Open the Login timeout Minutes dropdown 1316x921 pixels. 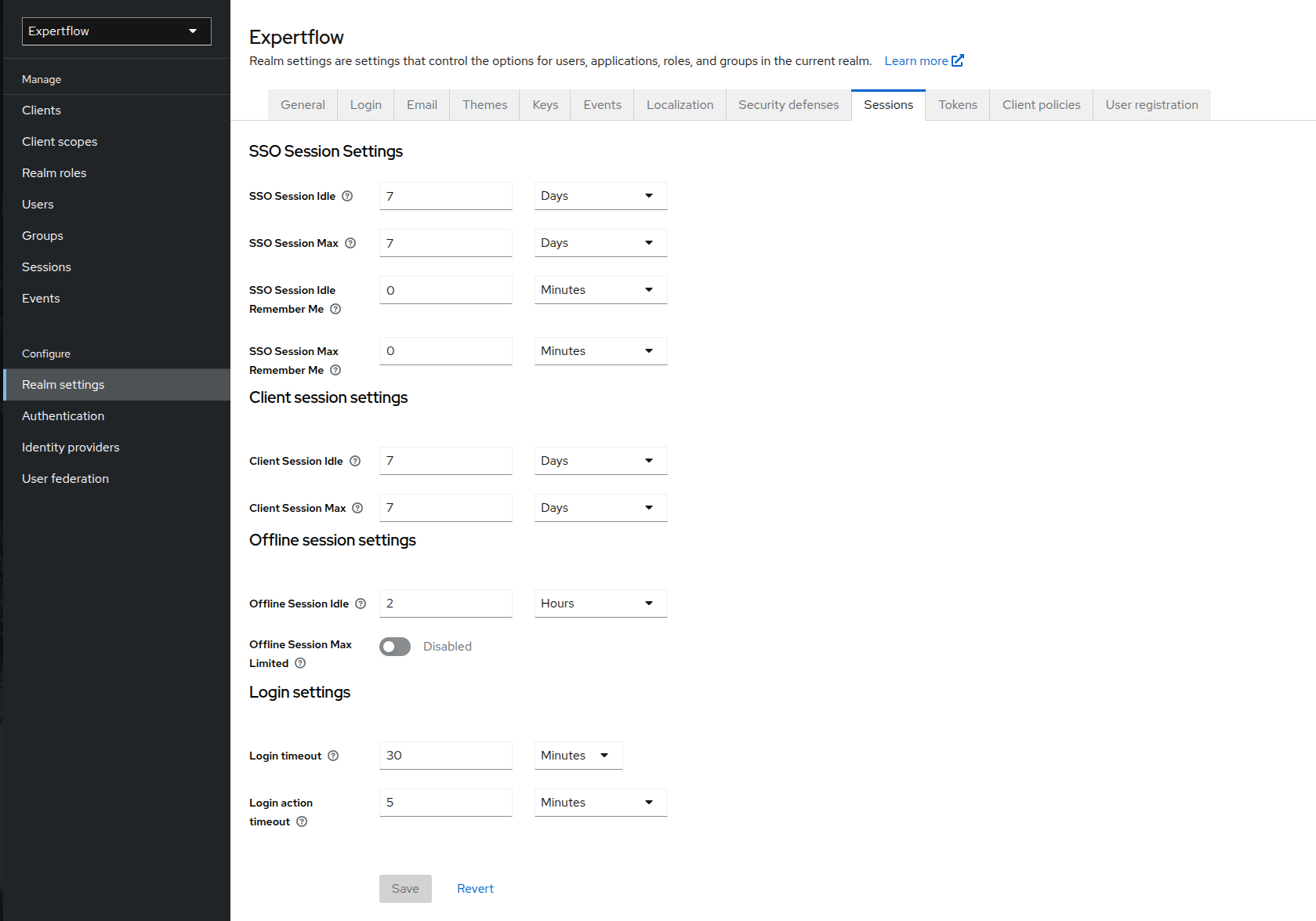click(x=578, y=756)
